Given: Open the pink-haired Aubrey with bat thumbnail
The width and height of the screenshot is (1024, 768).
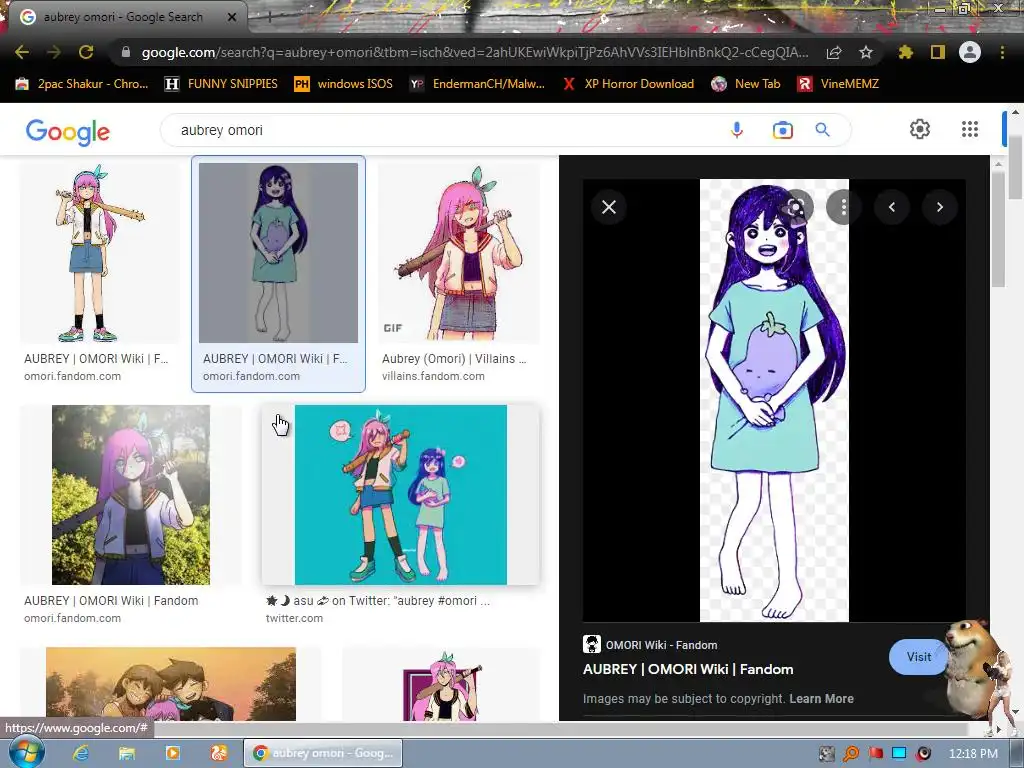Looking at the screenshot, I should (99, 253).
